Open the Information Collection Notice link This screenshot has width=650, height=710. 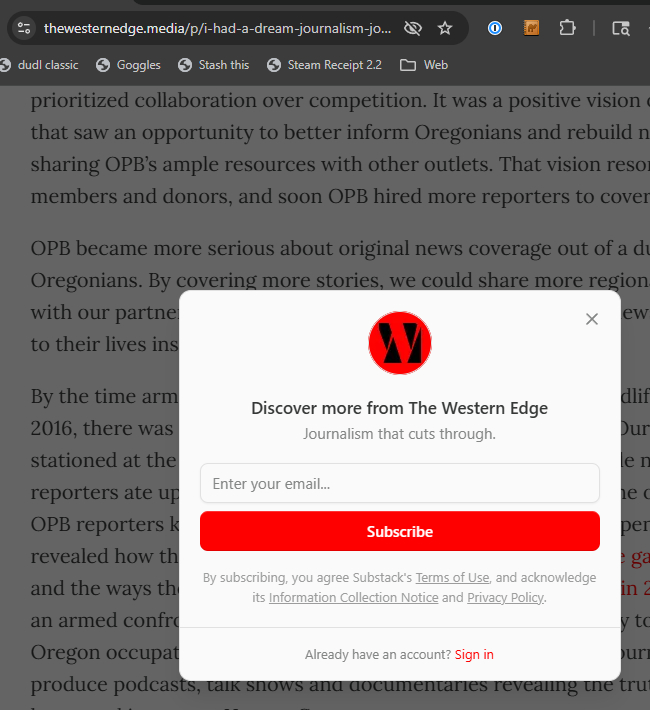[353, 598]
